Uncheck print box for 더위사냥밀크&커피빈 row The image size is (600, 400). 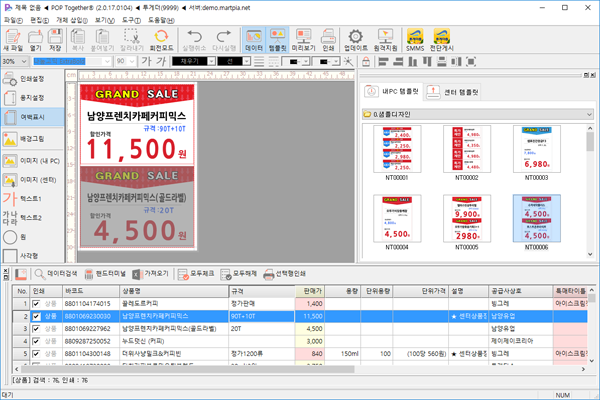click(36, 354)
